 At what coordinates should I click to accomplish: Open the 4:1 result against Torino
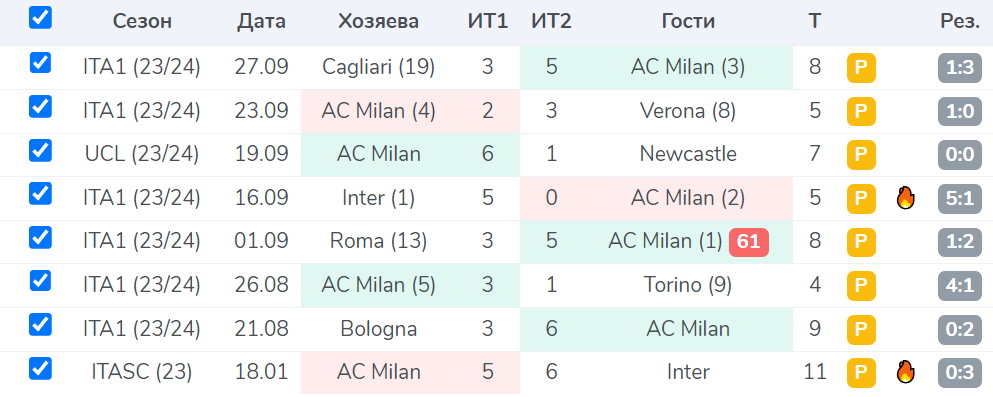959,286
